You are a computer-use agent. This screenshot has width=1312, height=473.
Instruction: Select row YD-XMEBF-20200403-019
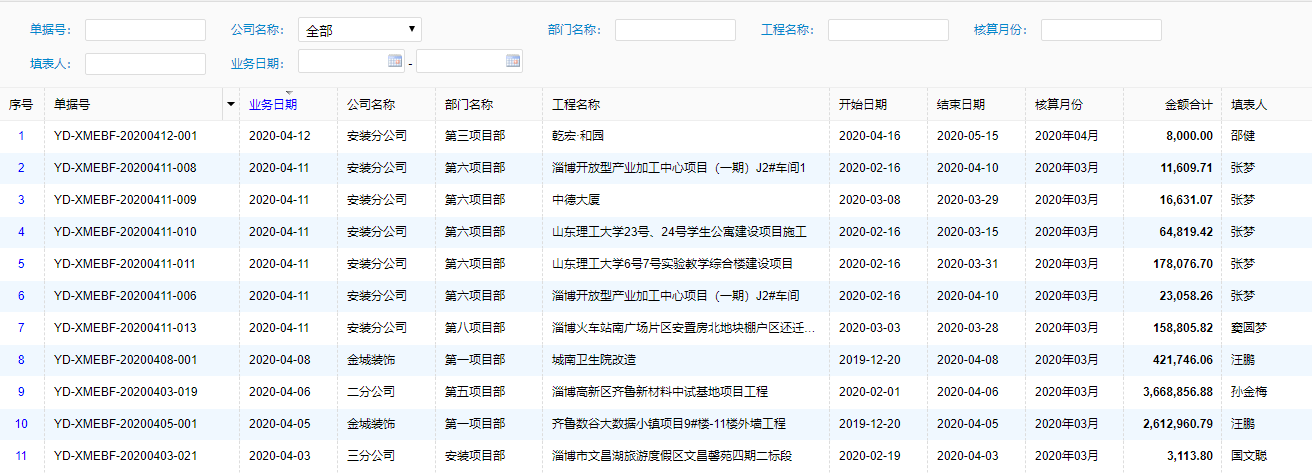pyautogui.click(x=656, y=392)
